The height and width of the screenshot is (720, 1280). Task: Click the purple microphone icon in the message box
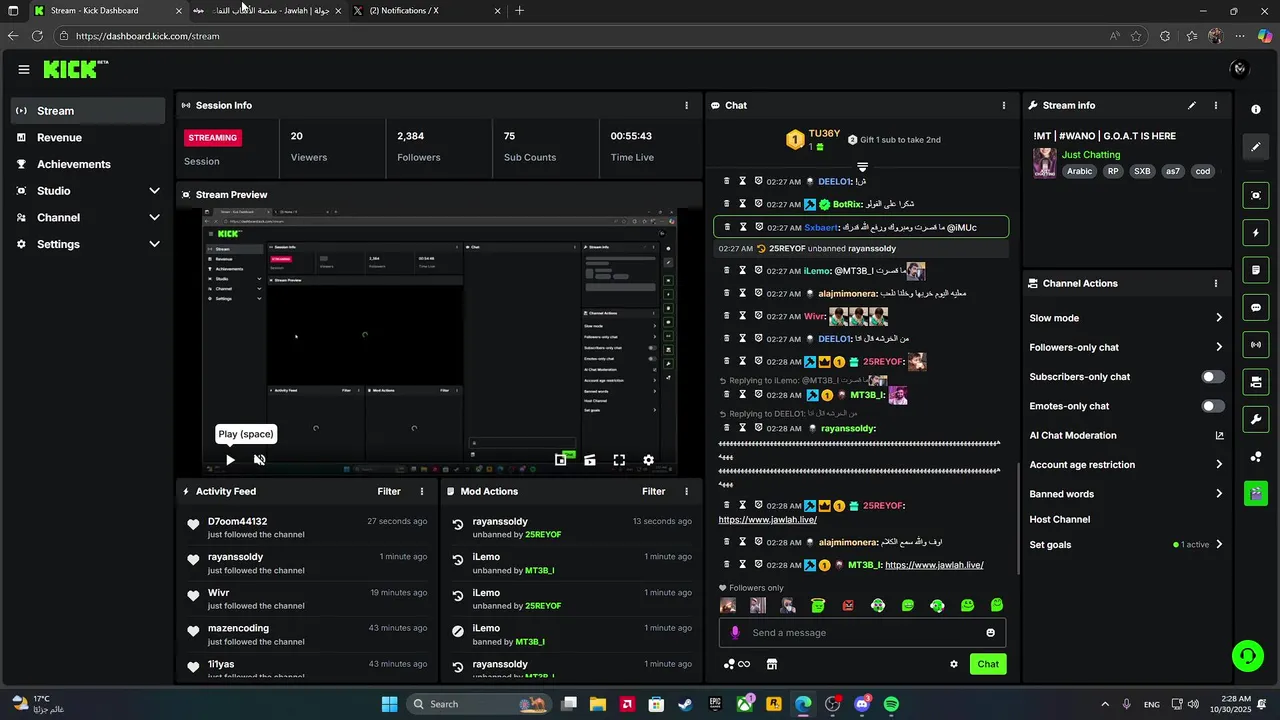click(x=735, y=632)
